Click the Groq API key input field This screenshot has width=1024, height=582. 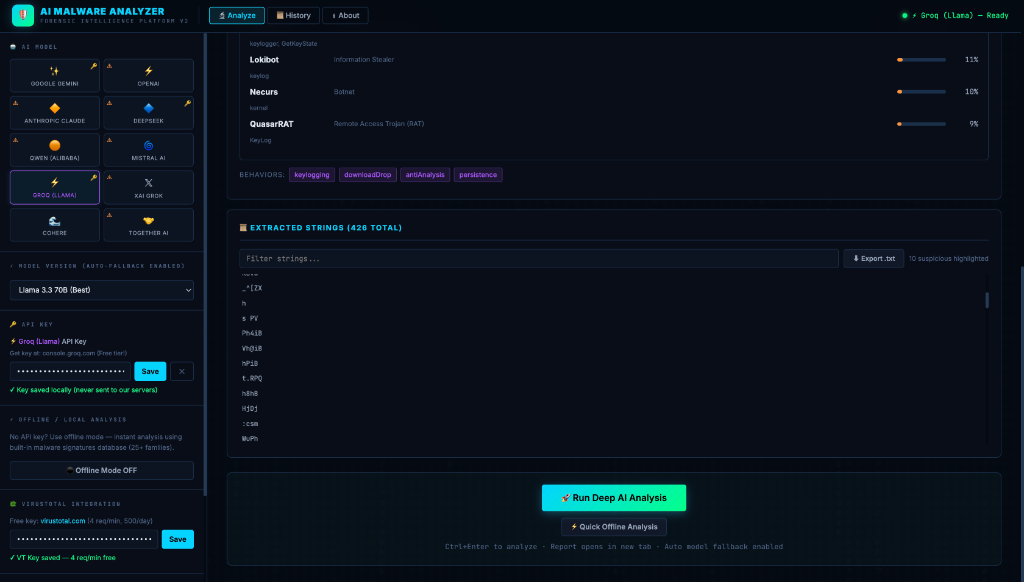click(71, 371)
